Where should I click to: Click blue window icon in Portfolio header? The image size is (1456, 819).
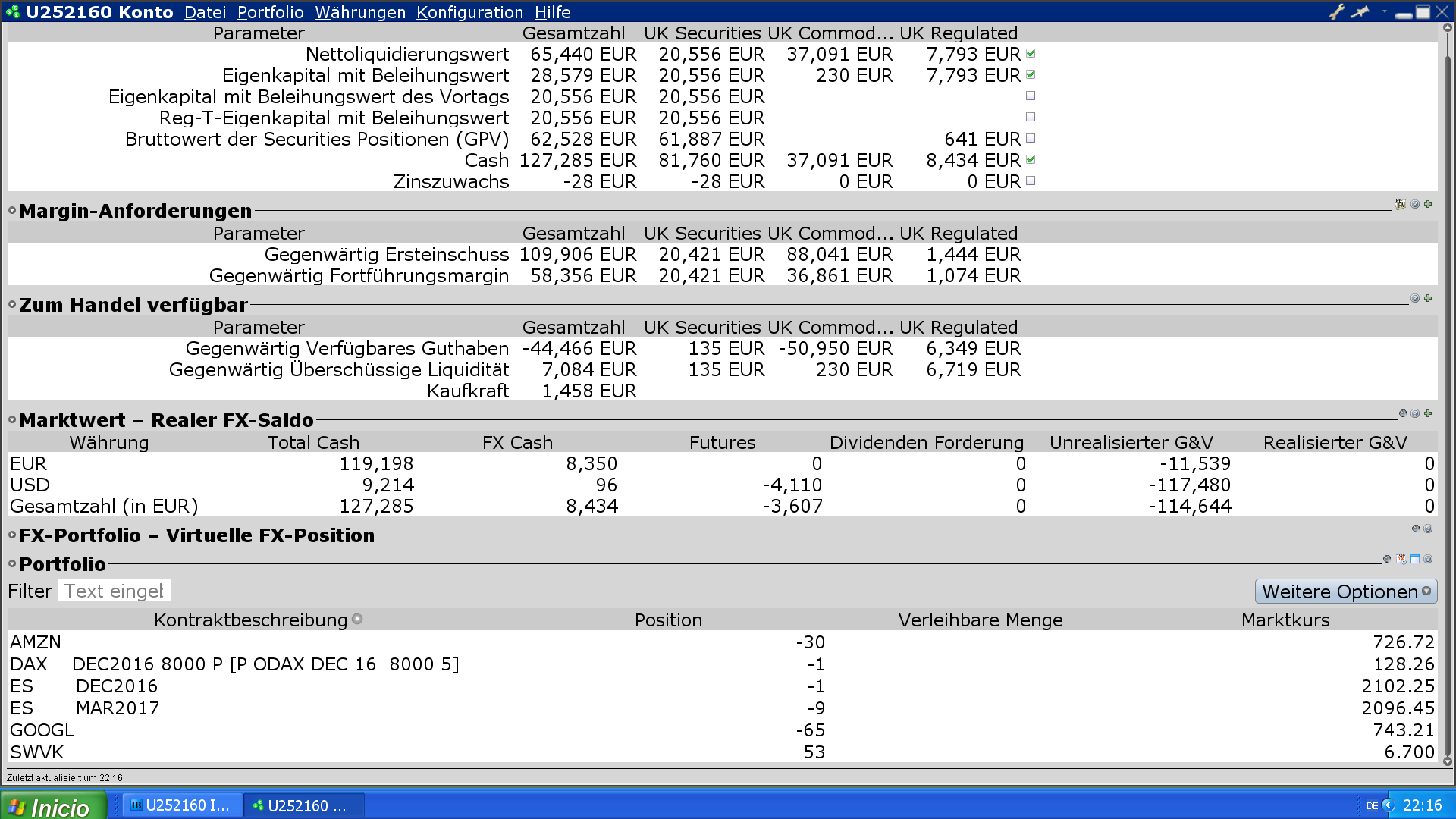[x=1415, y=559]
